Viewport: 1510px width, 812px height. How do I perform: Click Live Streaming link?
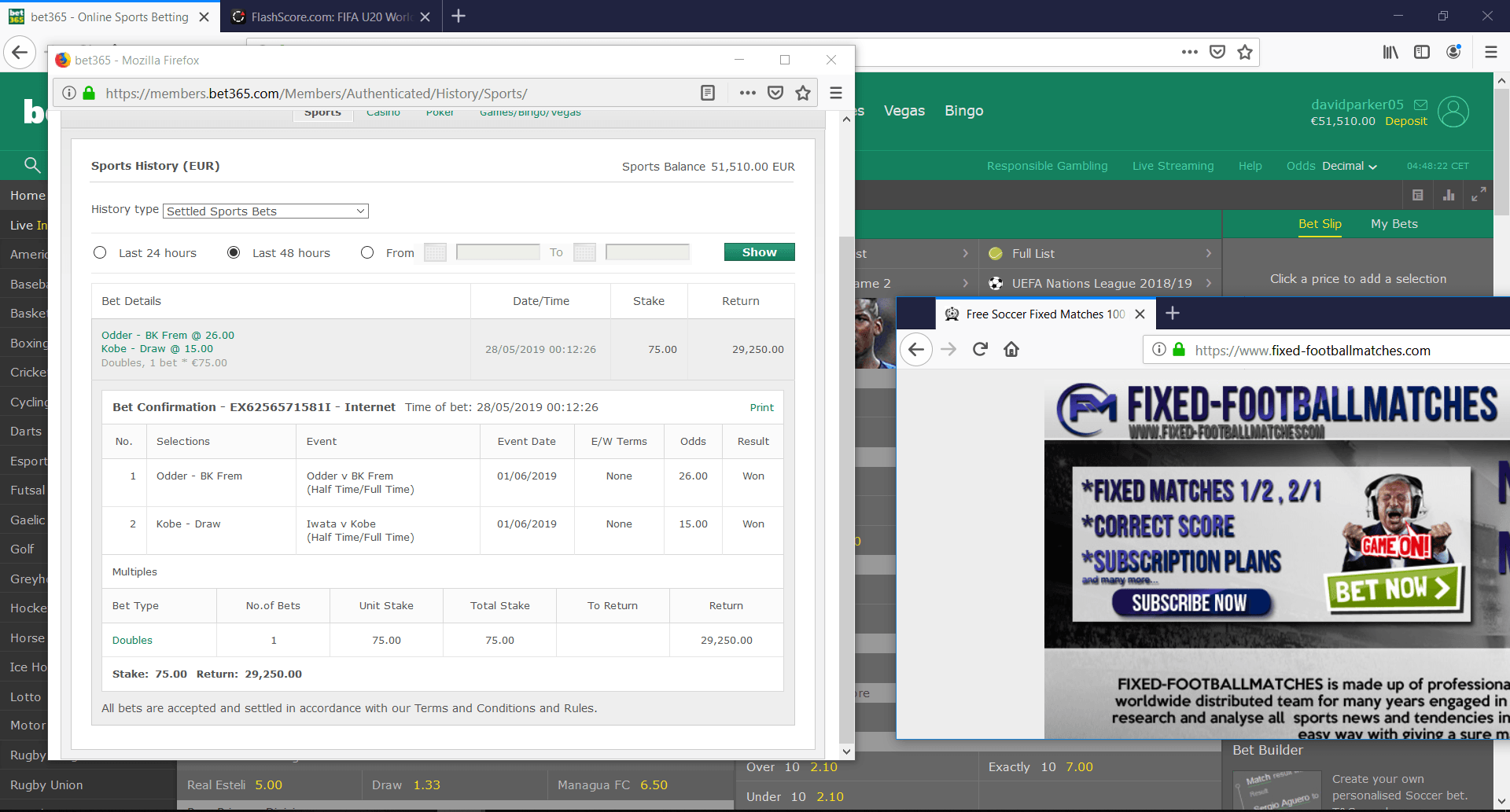tap(1173, 166)
